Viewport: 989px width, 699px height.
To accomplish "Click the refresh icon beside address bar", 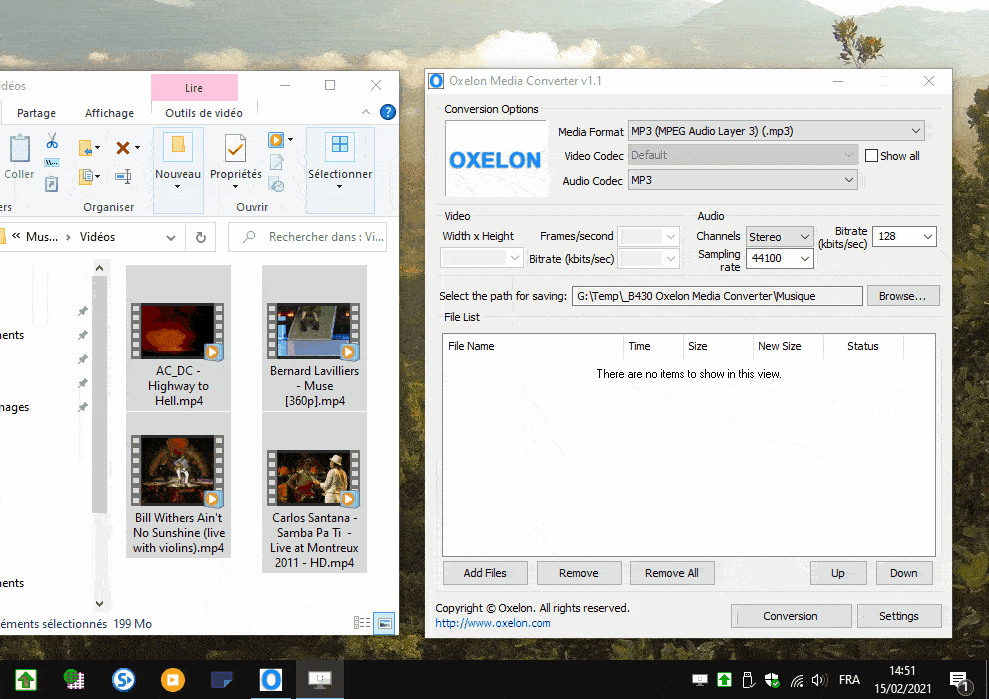I will coord(201,237).
